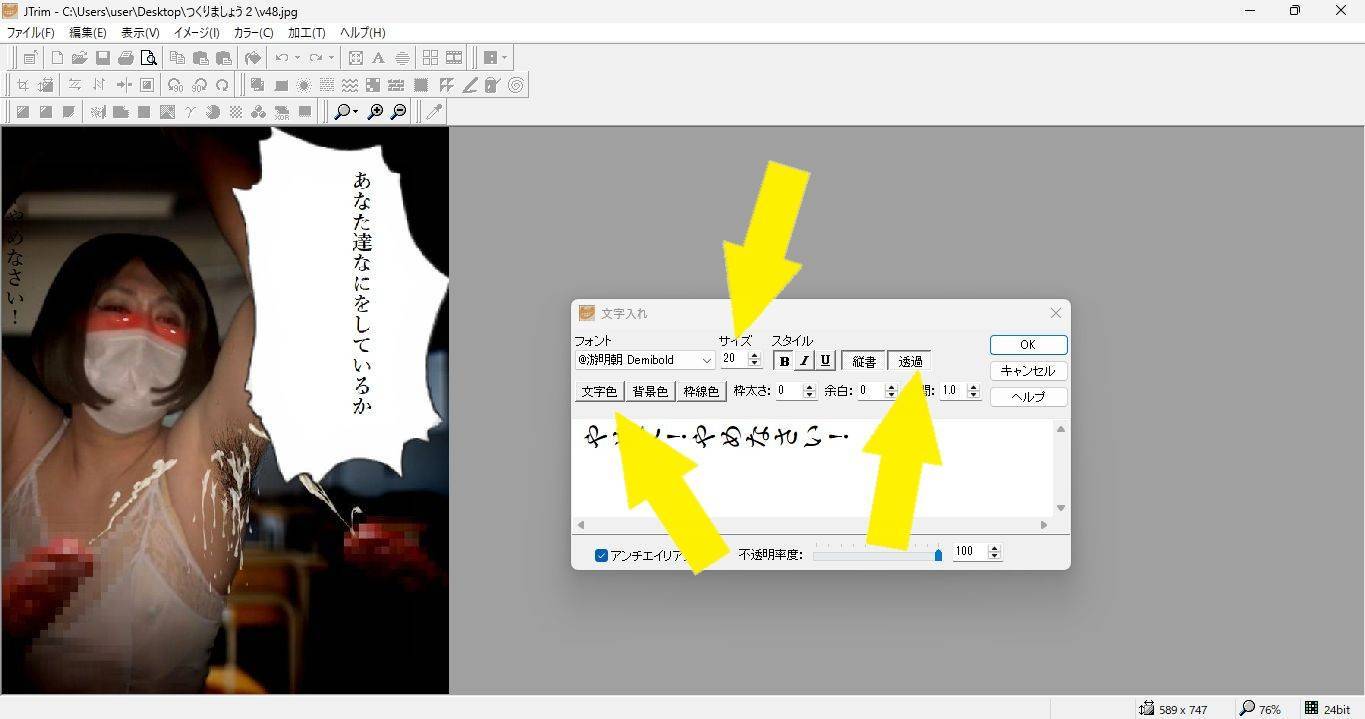Toggle the 縦書 vertical writing button
1365x719 pixels.
[864, 361]
